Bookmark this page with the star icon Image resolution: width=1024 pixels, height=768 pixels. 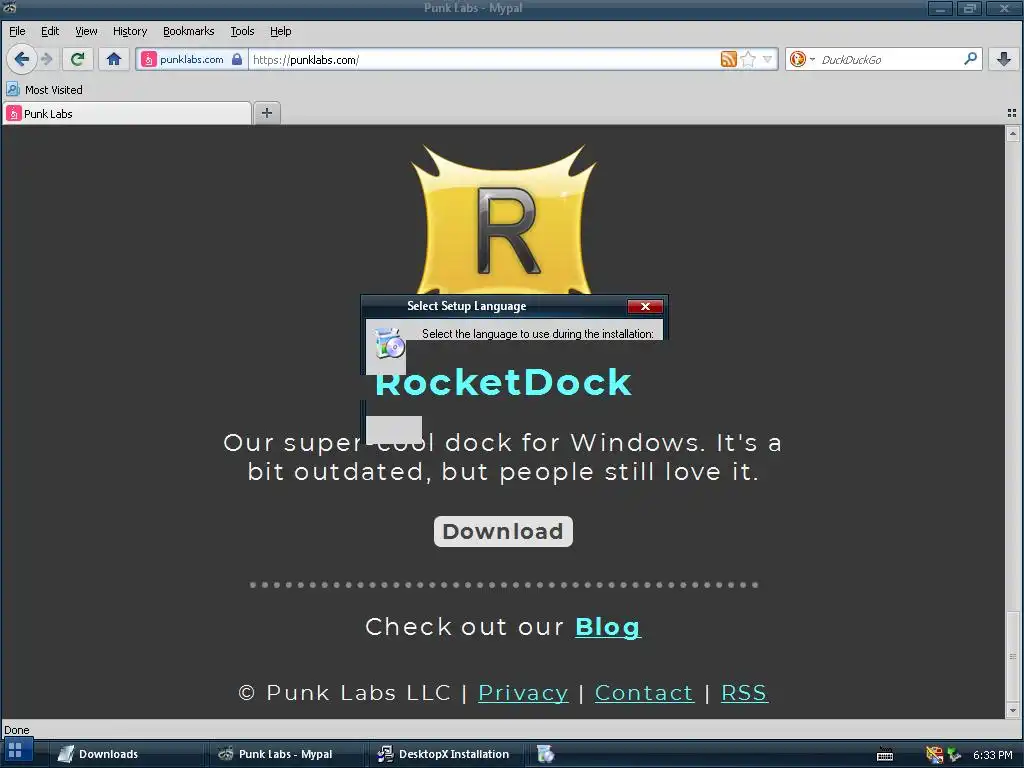[x=748, y=59]
